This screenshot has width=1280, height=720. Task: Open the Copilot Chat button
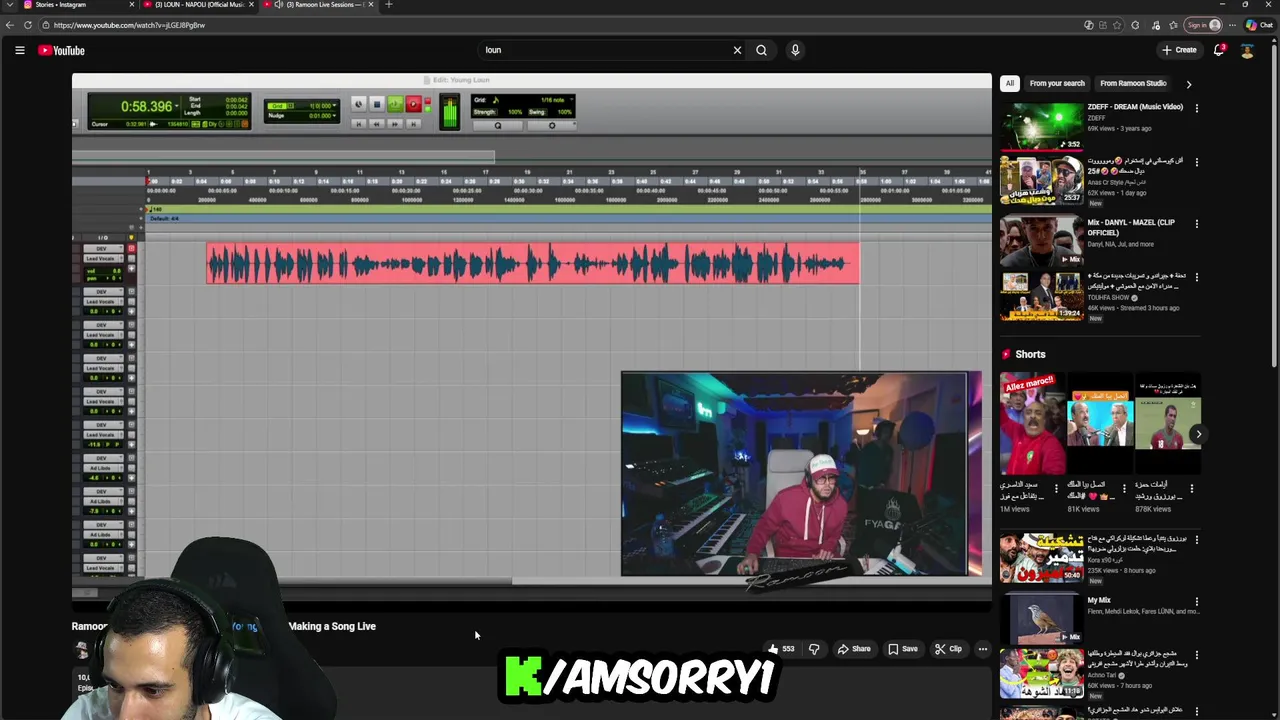coord(1258,25)
